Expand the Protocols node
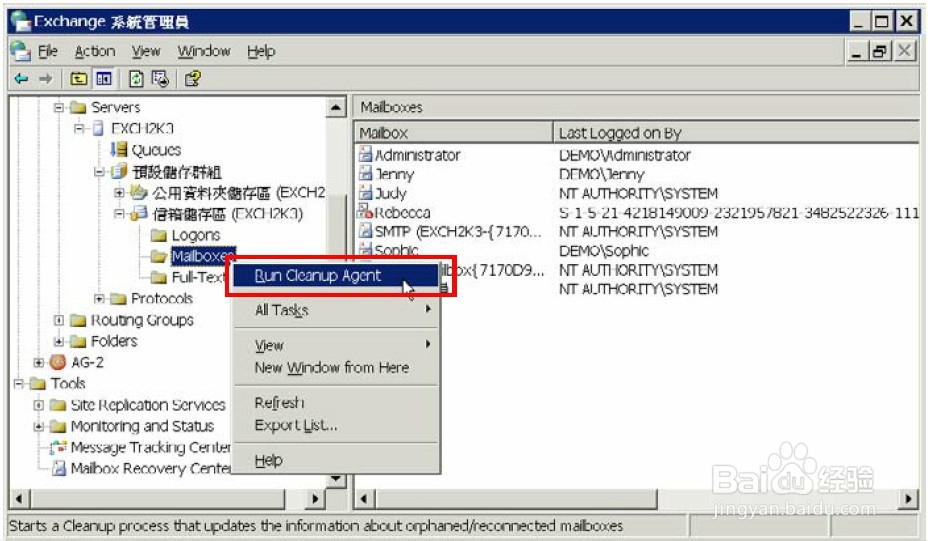Screen dimensions: 928x541 (99, 298)
